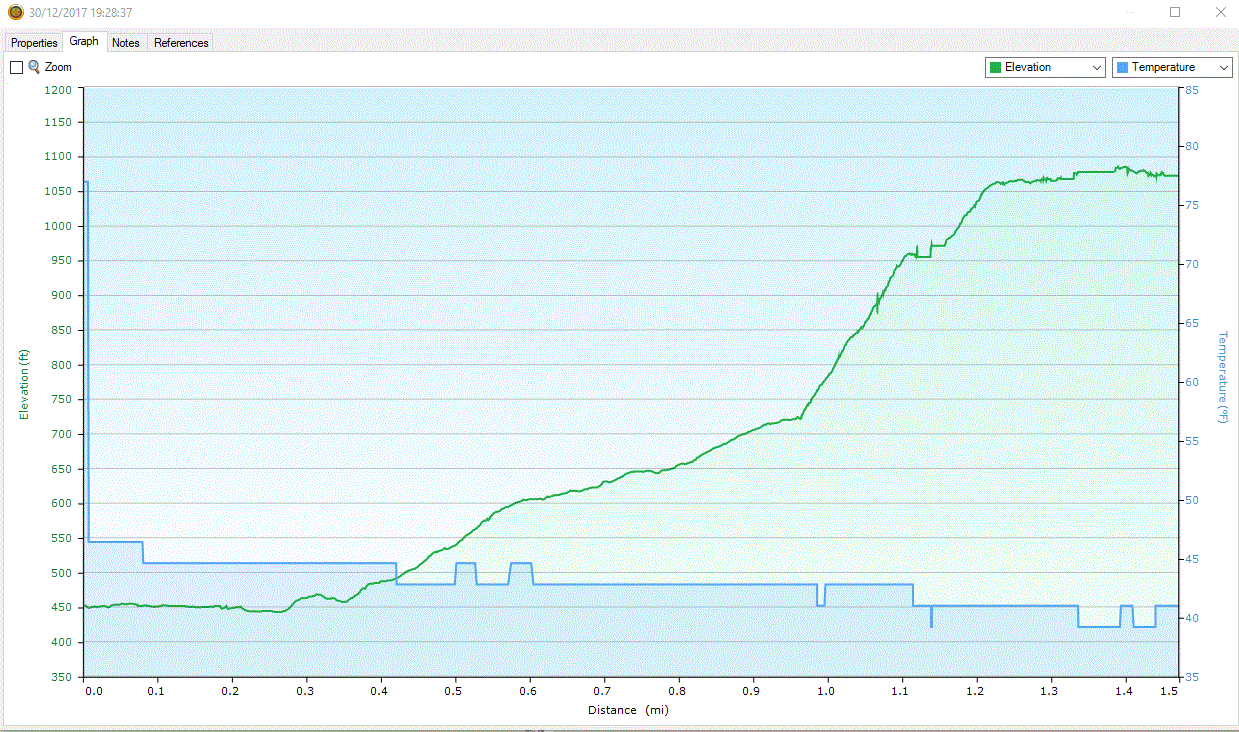
Task: Go to the References tab
Action: (x=181, y=43)
